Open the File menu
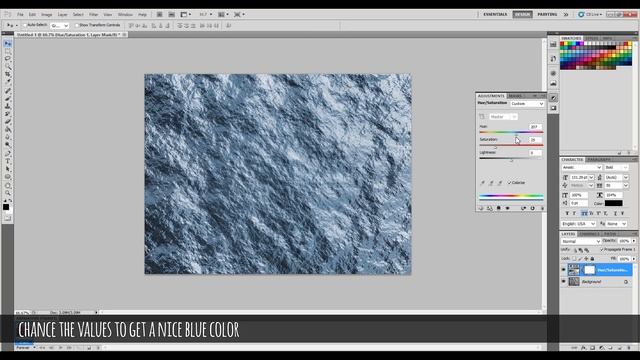The width and height of the screenshot is (640, 360). click(20, 14)
